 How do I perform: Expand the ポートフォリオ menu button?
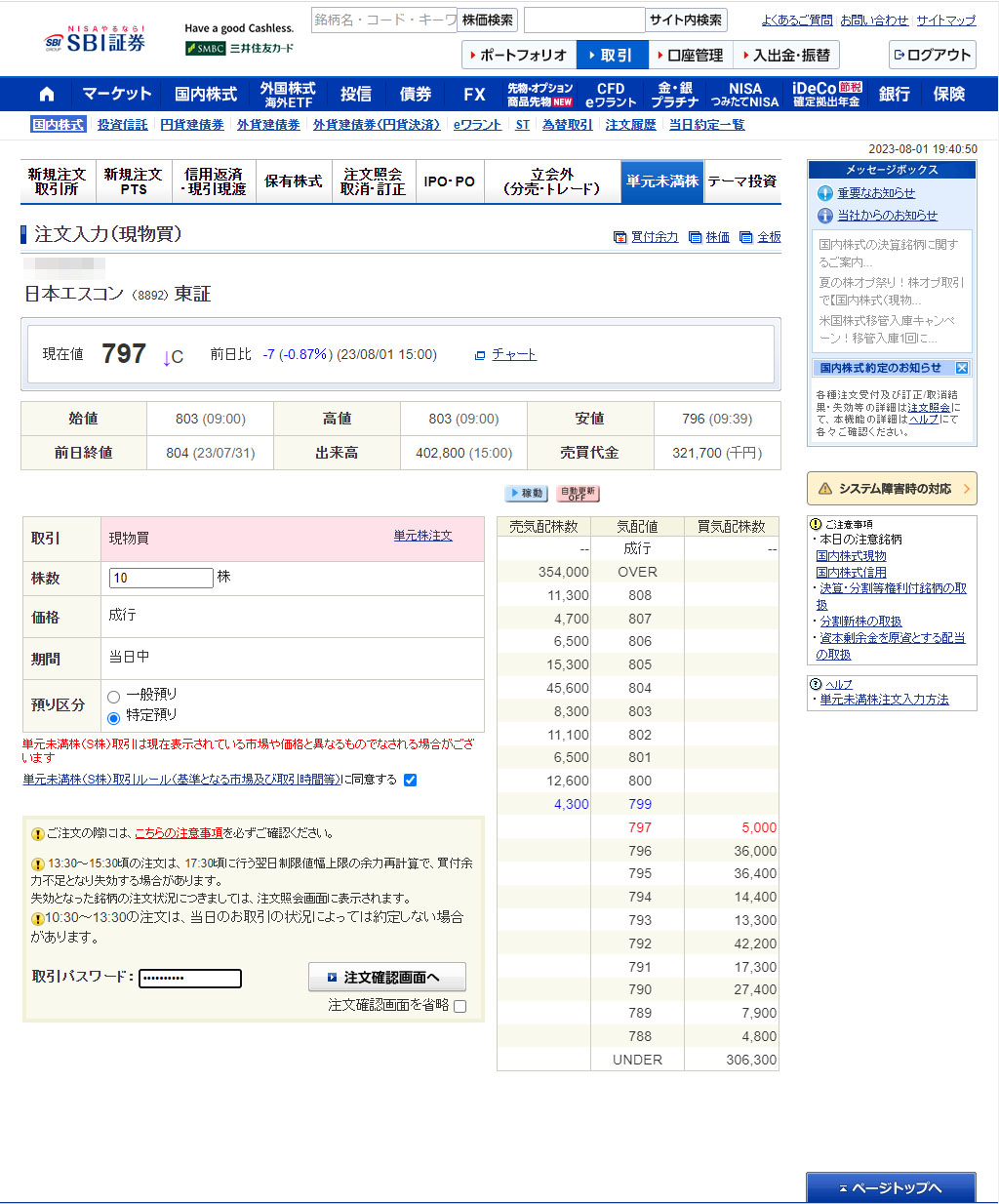click(x=519, y=56)
